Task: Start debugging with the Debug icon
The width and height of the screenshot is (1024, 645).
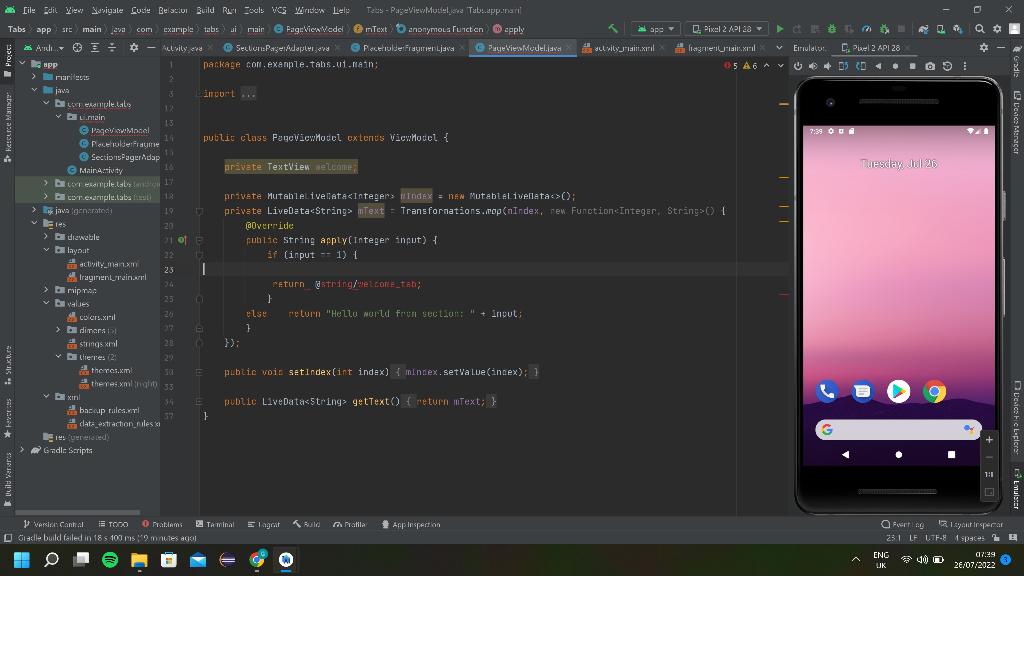Action: click(831, 28)
